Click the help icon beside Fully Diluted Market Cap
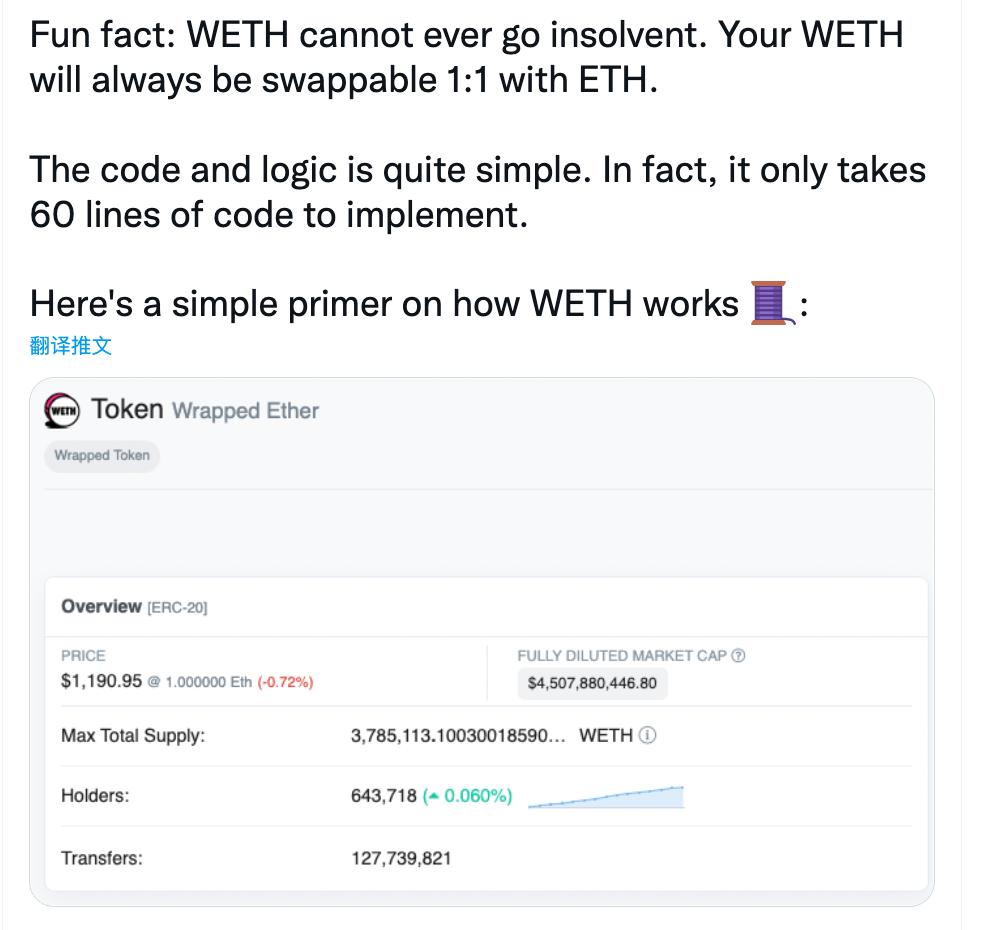The width and height of the screenshot is (998, 930). [x=739, y=656]
